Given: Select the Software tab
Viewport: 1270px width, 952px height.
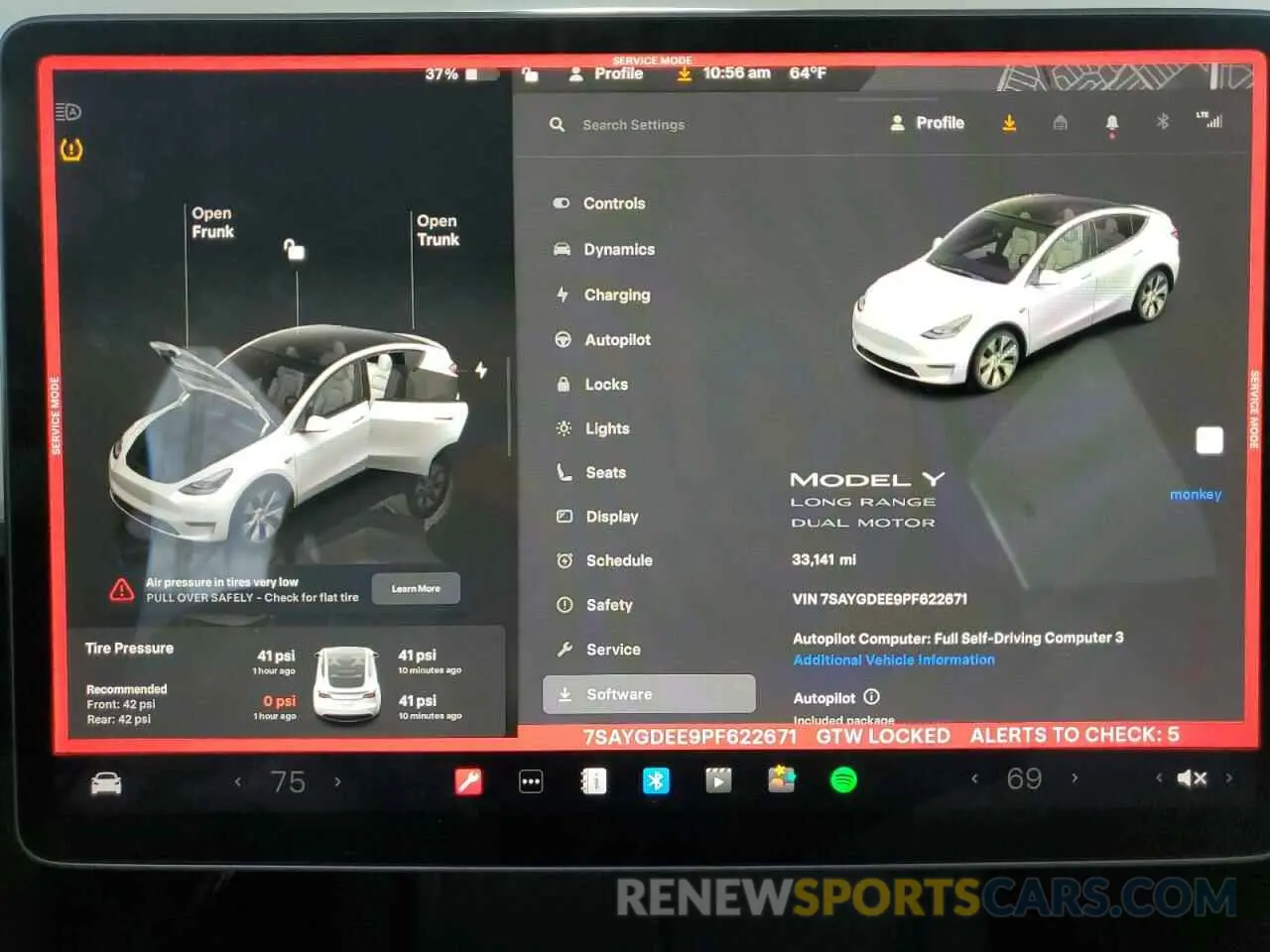Looking at the screenshot, I should [650, 694].
